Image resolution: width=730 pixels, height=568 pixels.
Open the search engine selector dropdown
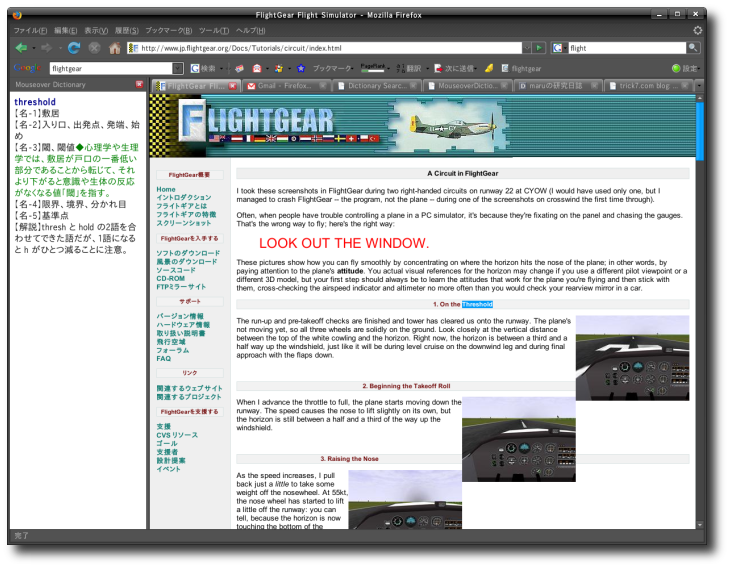pos(559,47)
